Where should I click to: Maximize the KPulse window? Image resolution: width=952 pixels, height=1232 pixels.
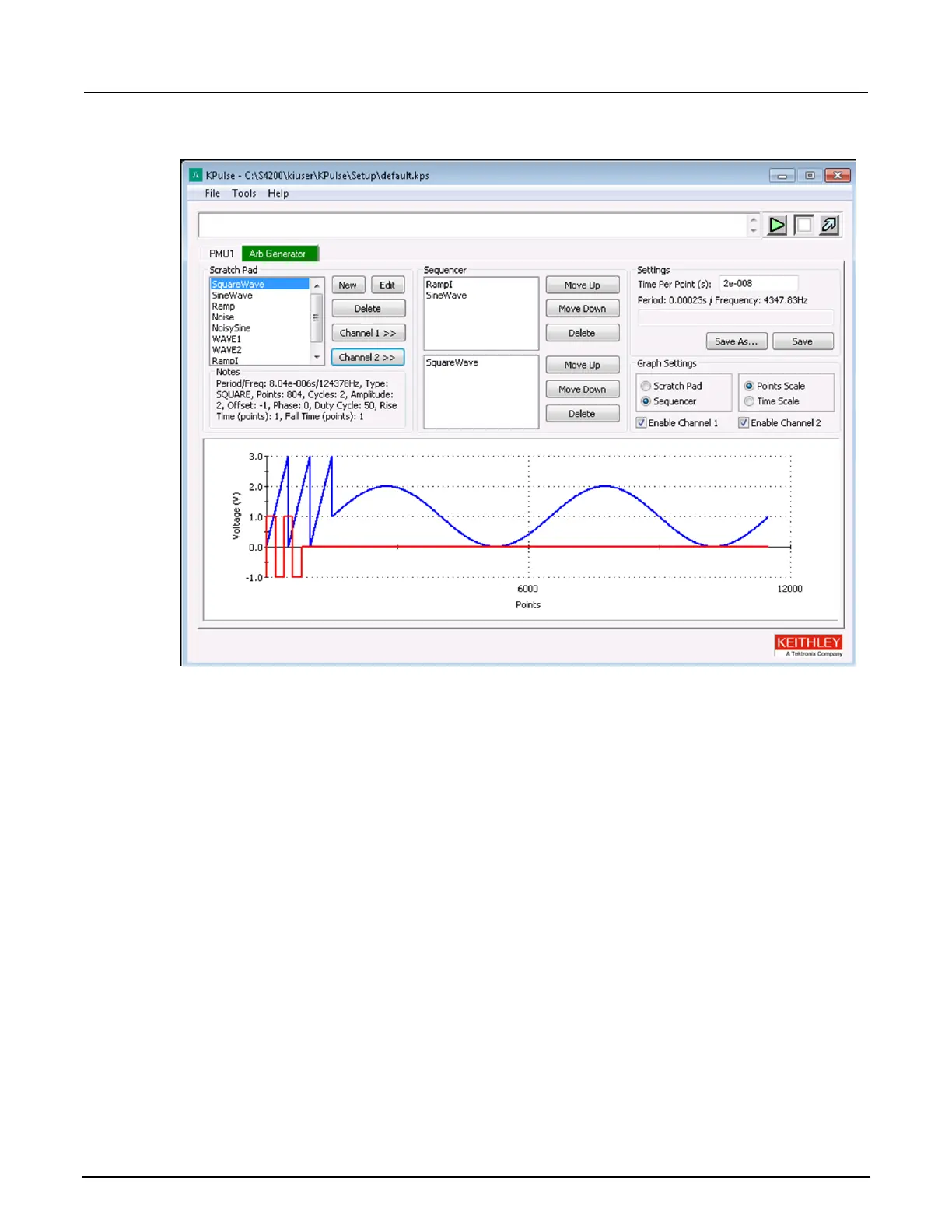(810, 176)
